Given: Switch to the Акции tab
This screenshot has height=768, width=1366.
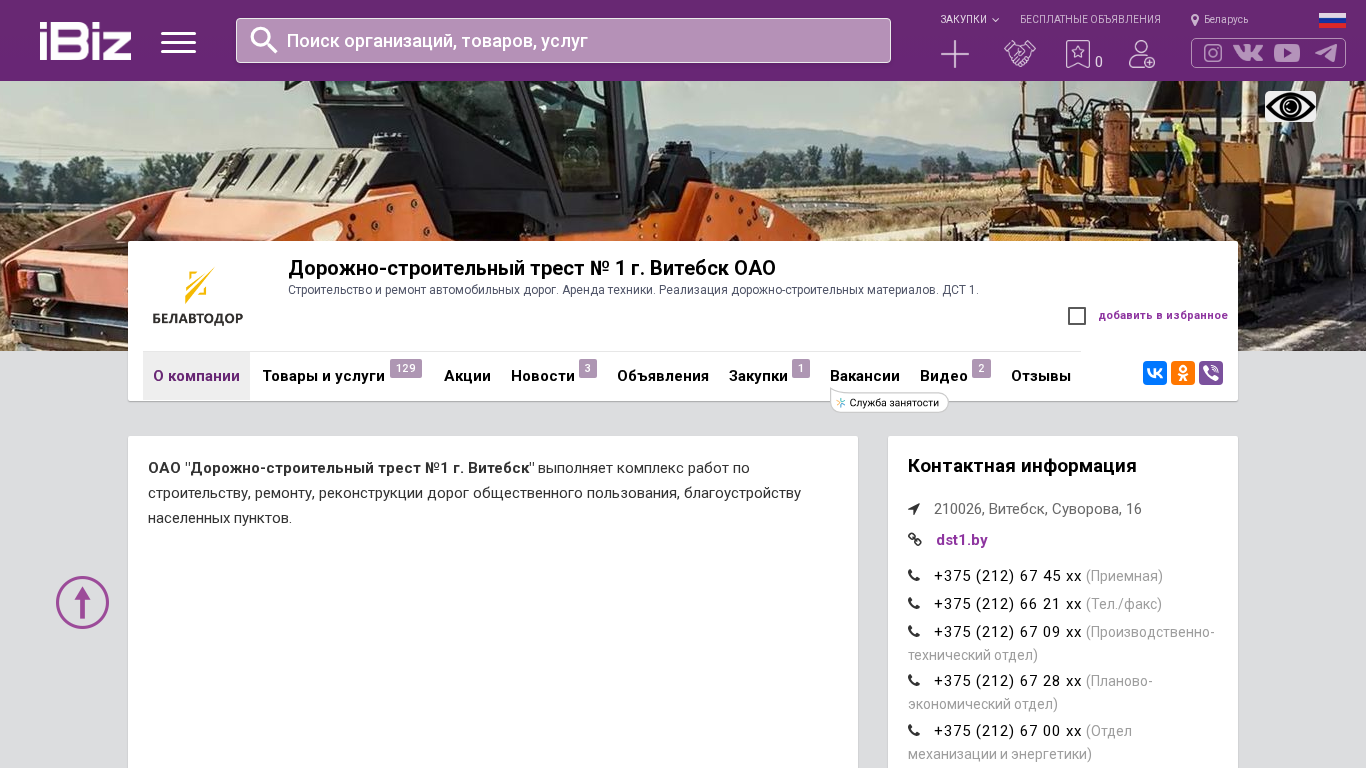Looking at the screenshot, I should point(467,376).
